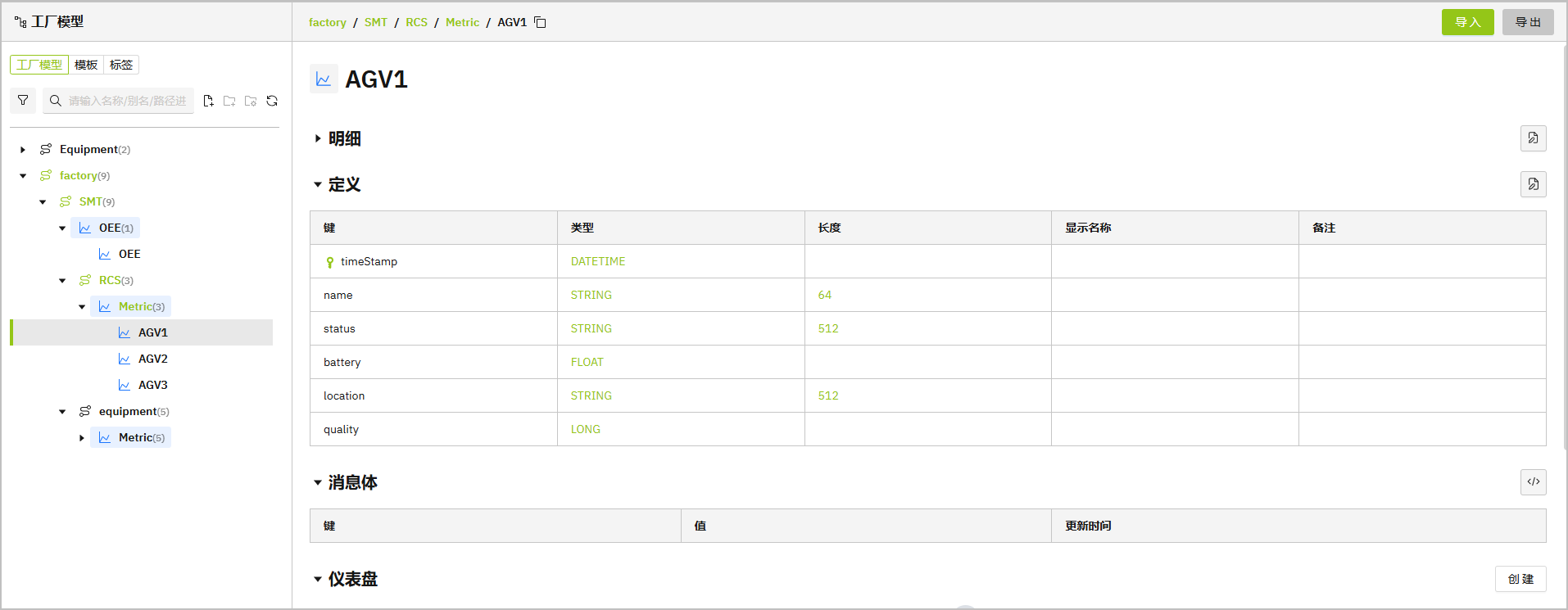Expand the 明细 section

(x=318, y=139)
